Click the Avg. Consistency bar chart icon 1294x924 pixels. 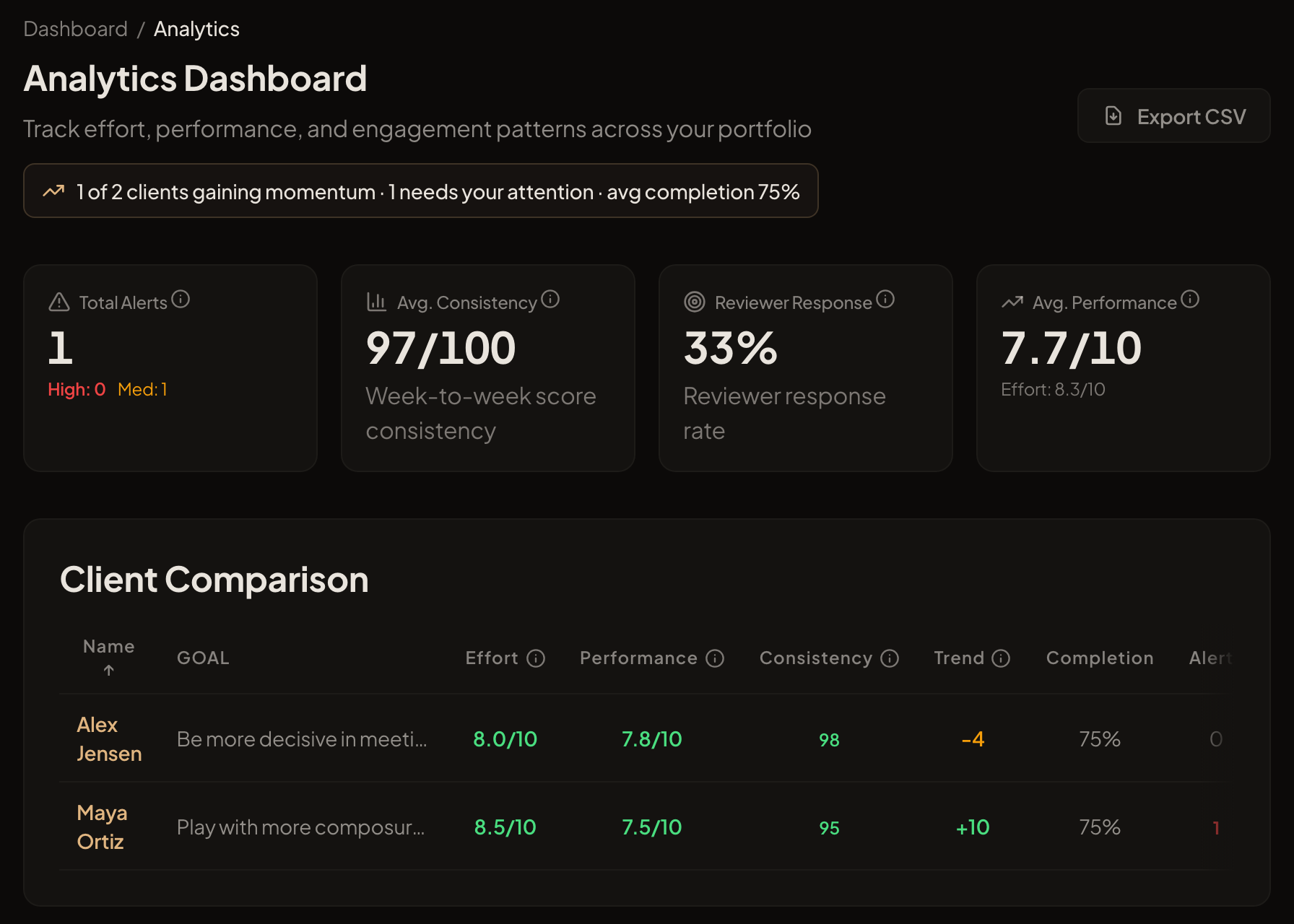click(376, 302)
